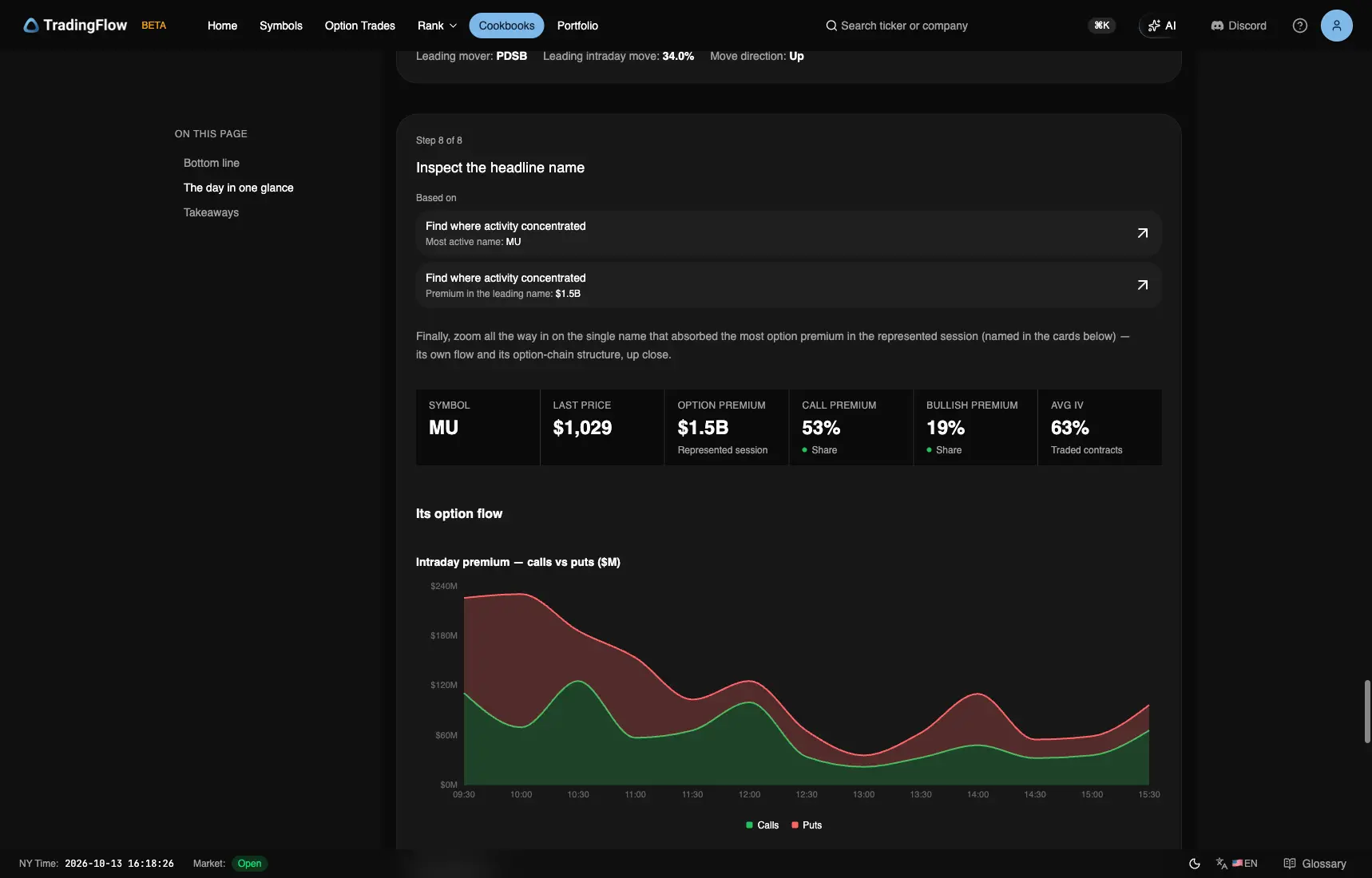This screenshot has height=878, width=1372.
Task: Open arrow icon on 'Premium in the leading name' card
Action: click(x=1143, y=285)
